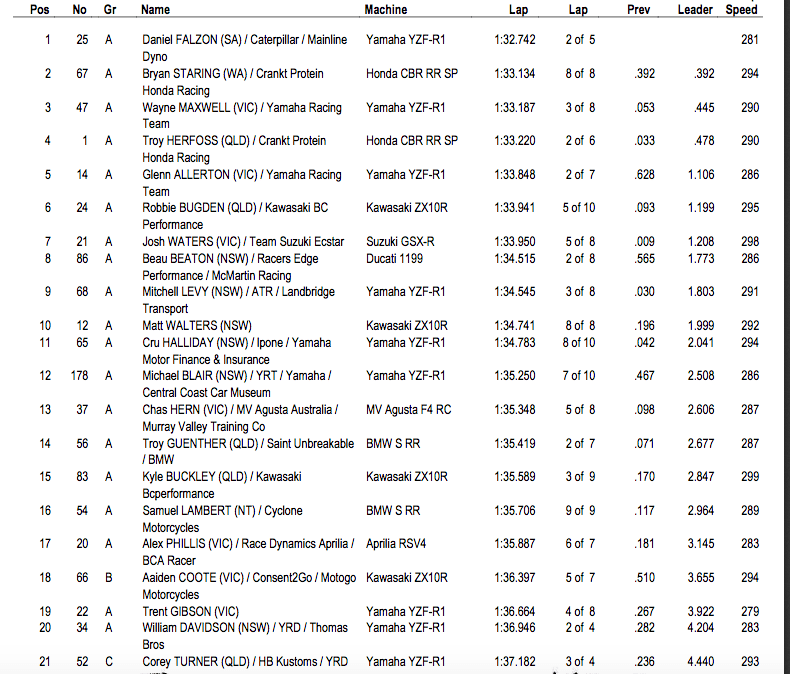Screen dimensions: 790x674
Task: Click the Prev column header
Action: pyautogui.click(x=638, y=10)
